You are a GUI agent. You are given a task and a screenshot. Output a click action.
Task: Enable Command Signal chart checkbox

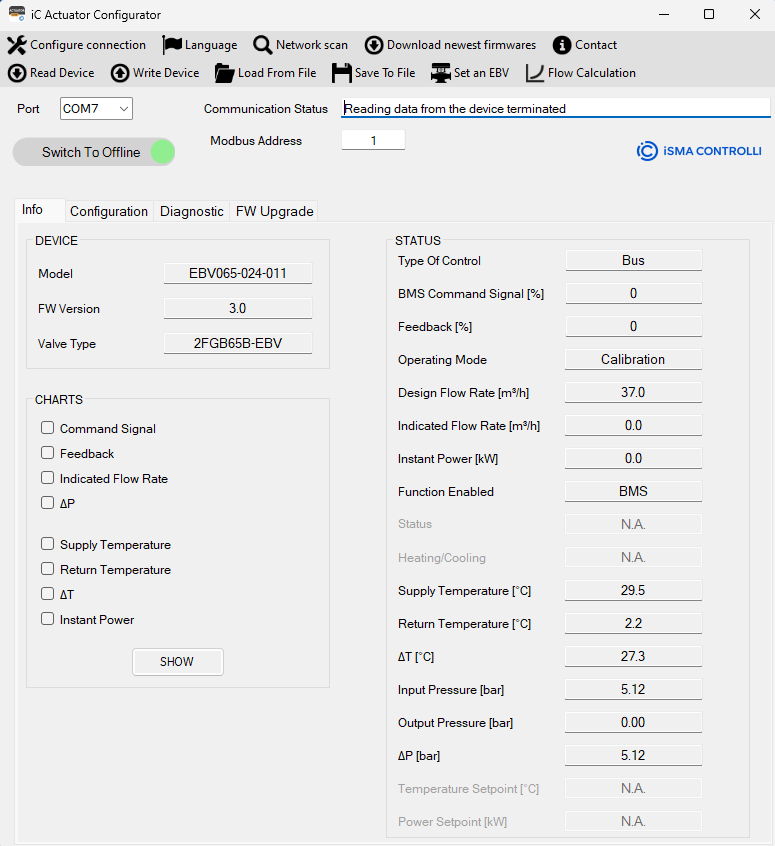coord(47,428)
